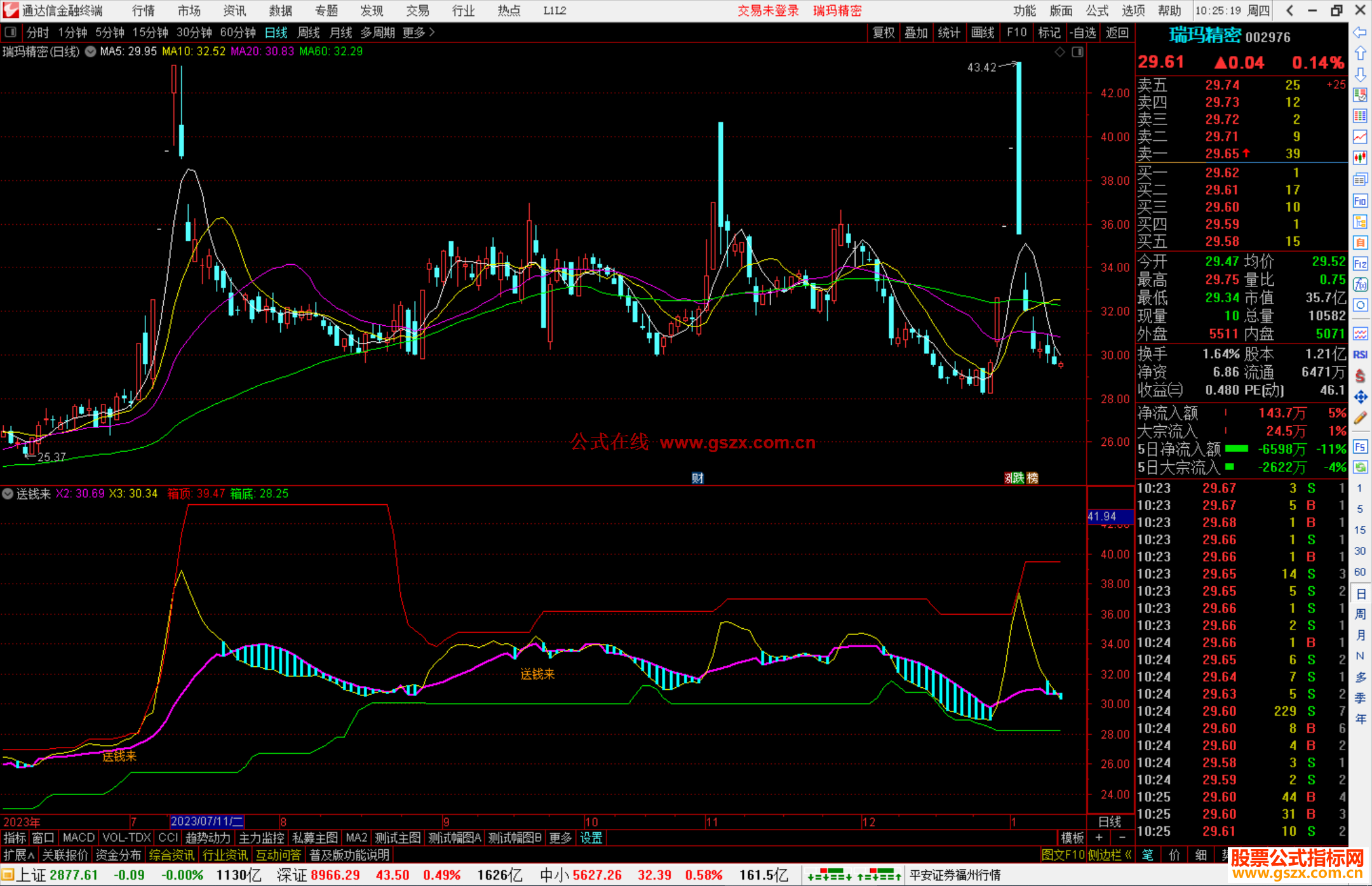
Task: Open the 行情 menu
Action: [x=144, y=11]
